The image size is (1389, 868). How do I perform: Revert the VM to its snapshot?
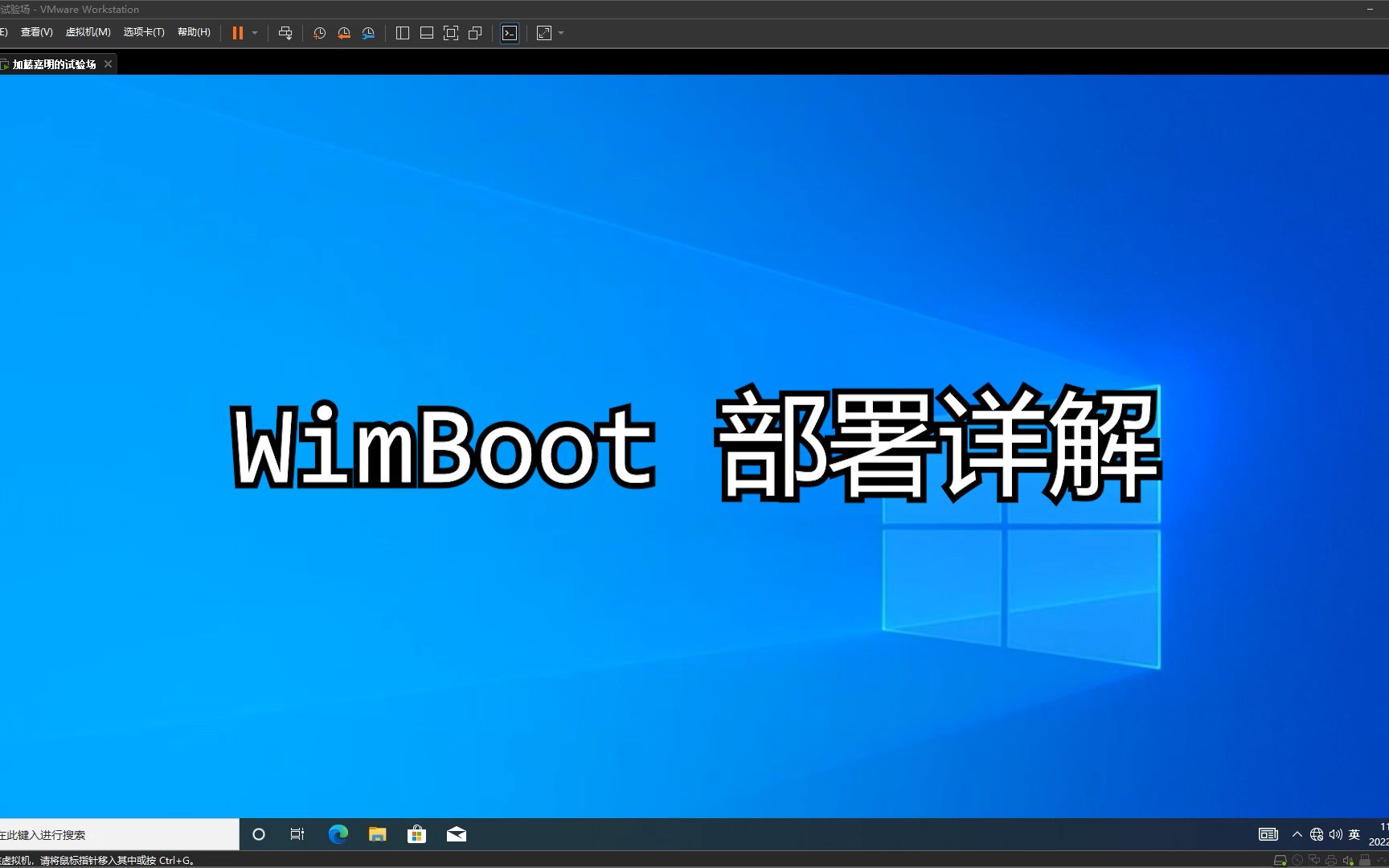point(343,33)
